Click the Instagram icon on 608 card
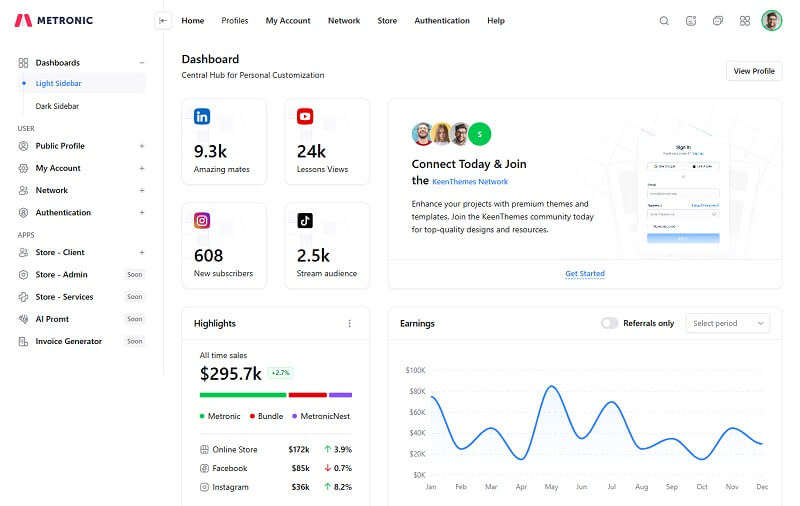Viewport: 800px width, 506px height. pos(202,220)
